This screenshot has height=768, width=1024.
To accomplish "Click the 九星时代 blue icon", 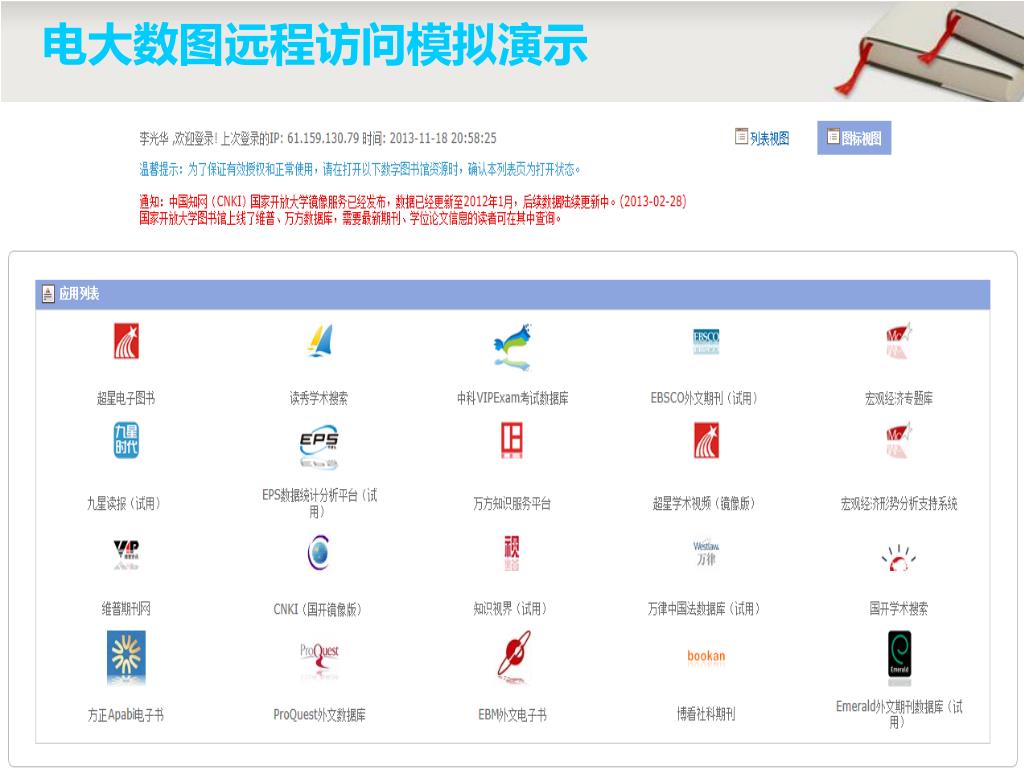I will click(x=126, y=440).
